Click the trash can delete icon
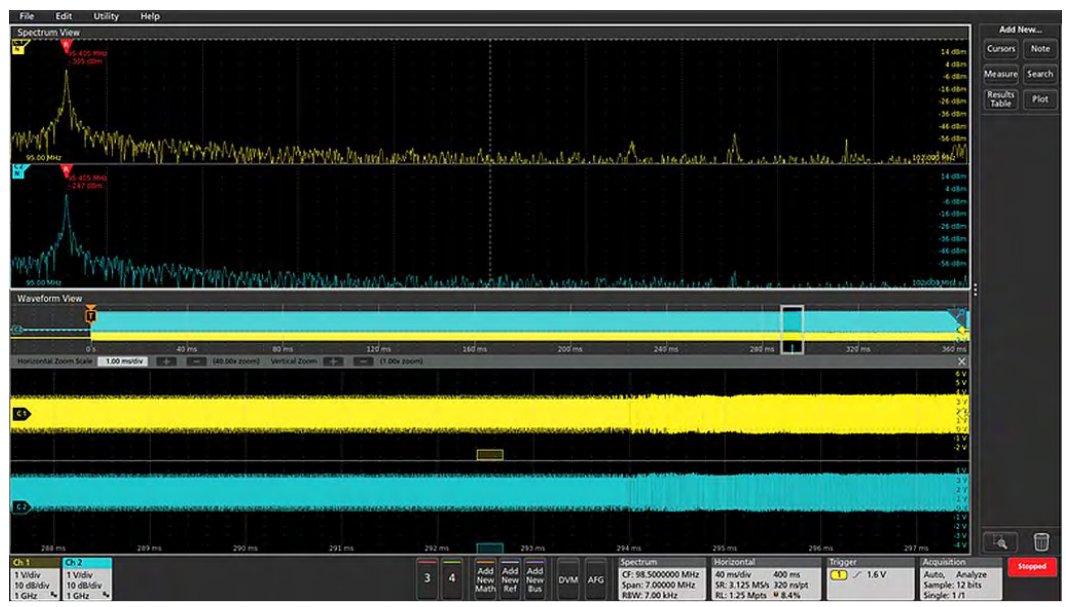Image resolution: width=1066 pixels, height=607 pixels. click(x=1041, y=542)
